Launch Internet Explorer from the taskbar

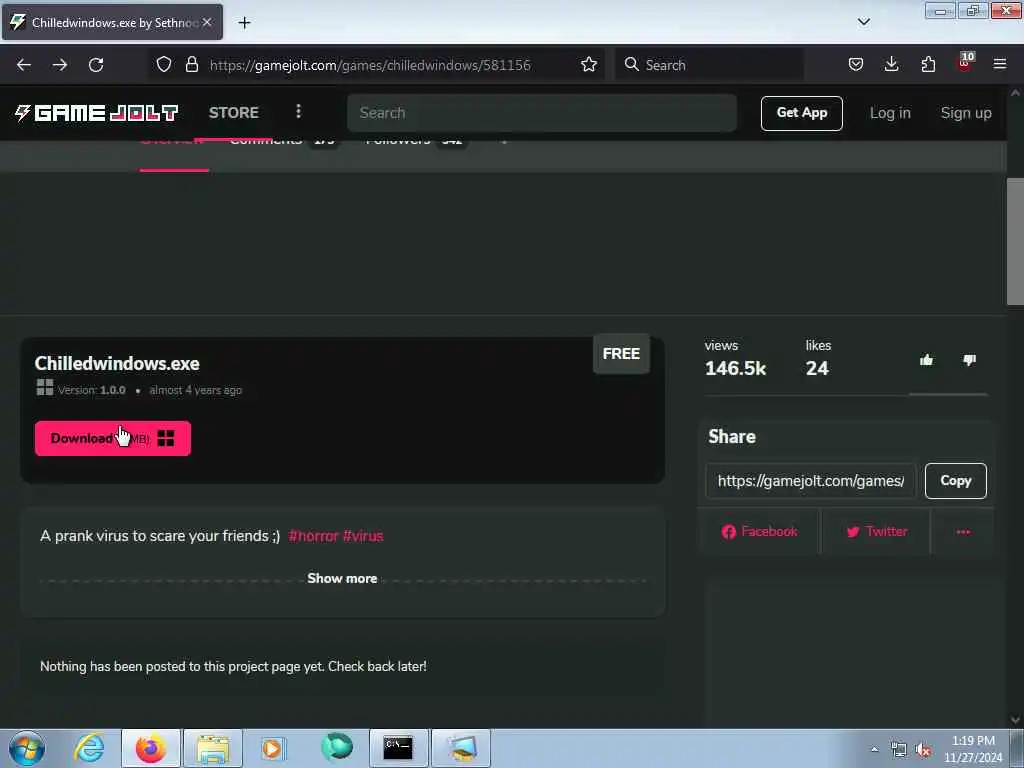tap(89, 748)
